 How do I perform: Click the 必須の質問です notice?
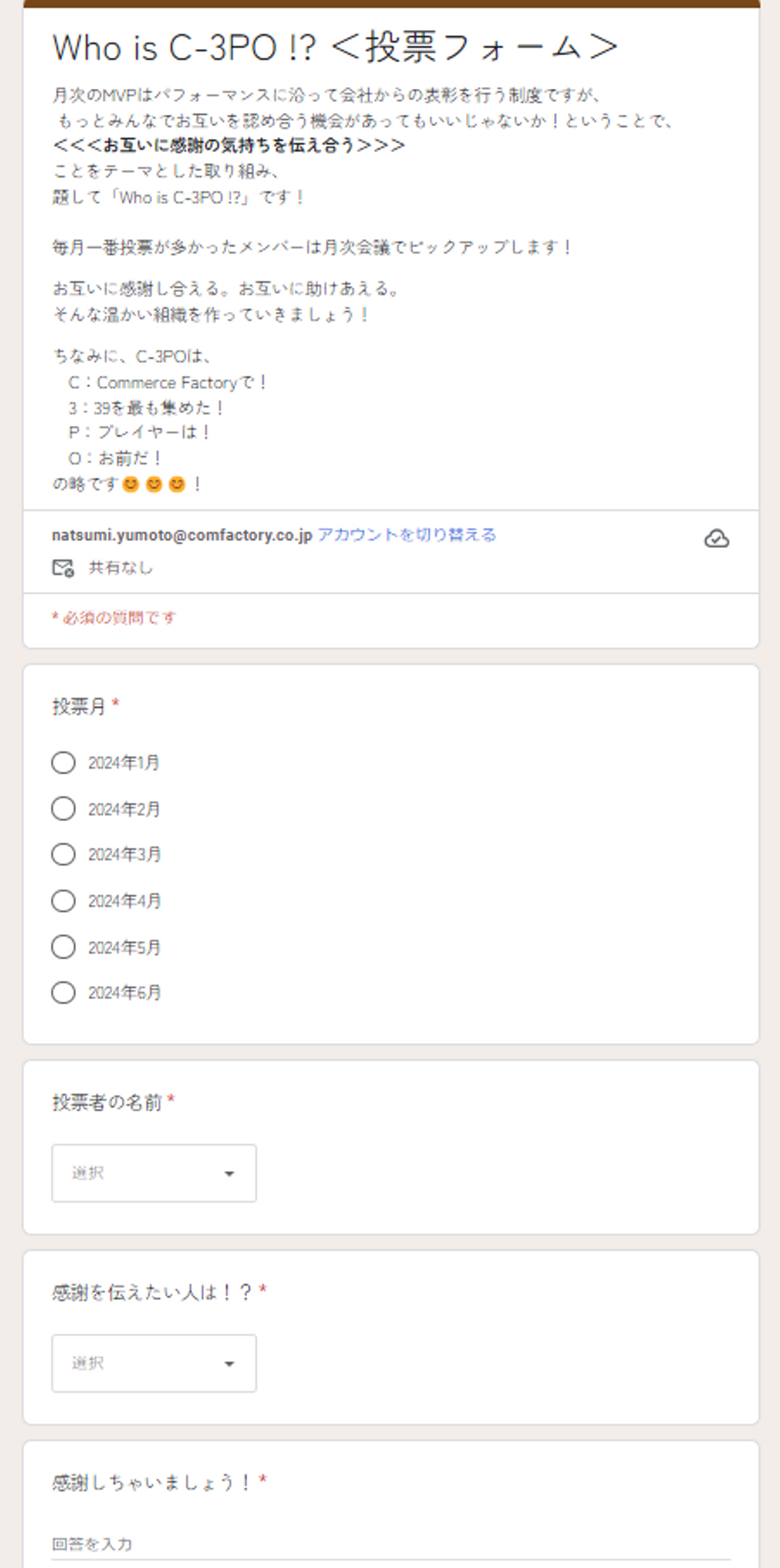(114, 618)
